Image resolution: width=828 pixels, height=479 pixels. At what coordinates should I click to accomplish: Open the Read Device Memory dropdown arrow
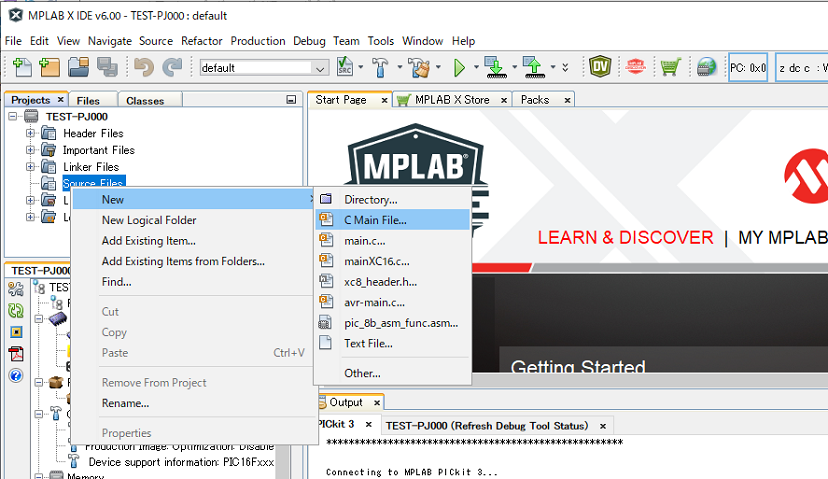[x=553, y=67]
